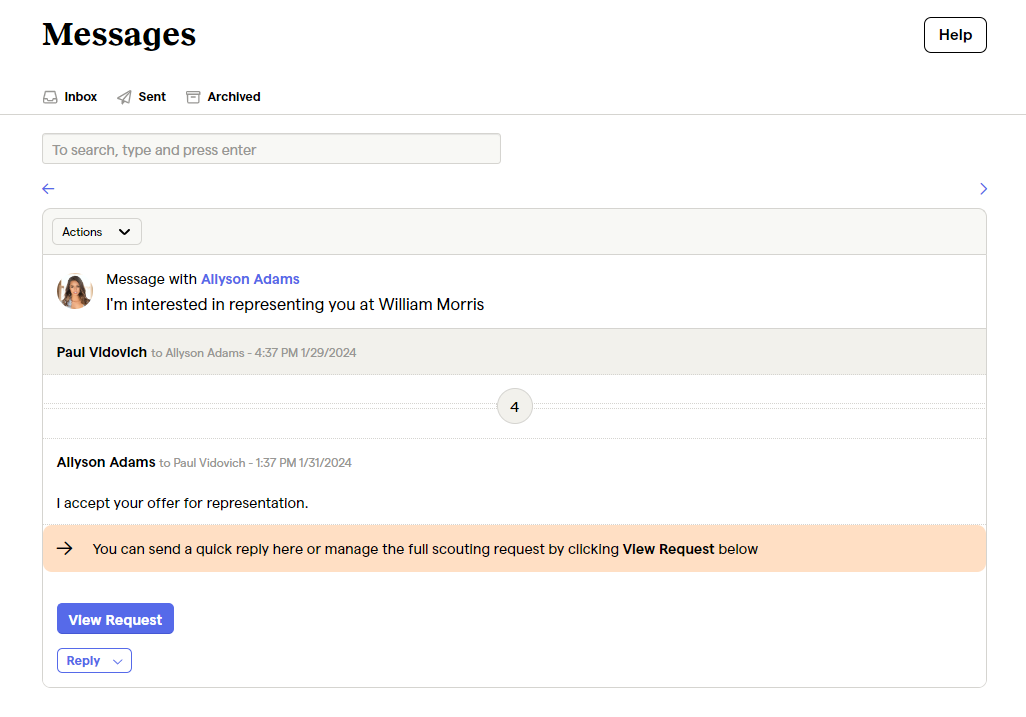Open the Actions dropdown
This screenshot has height=717, width=1026.
click(x=97, y=232)
